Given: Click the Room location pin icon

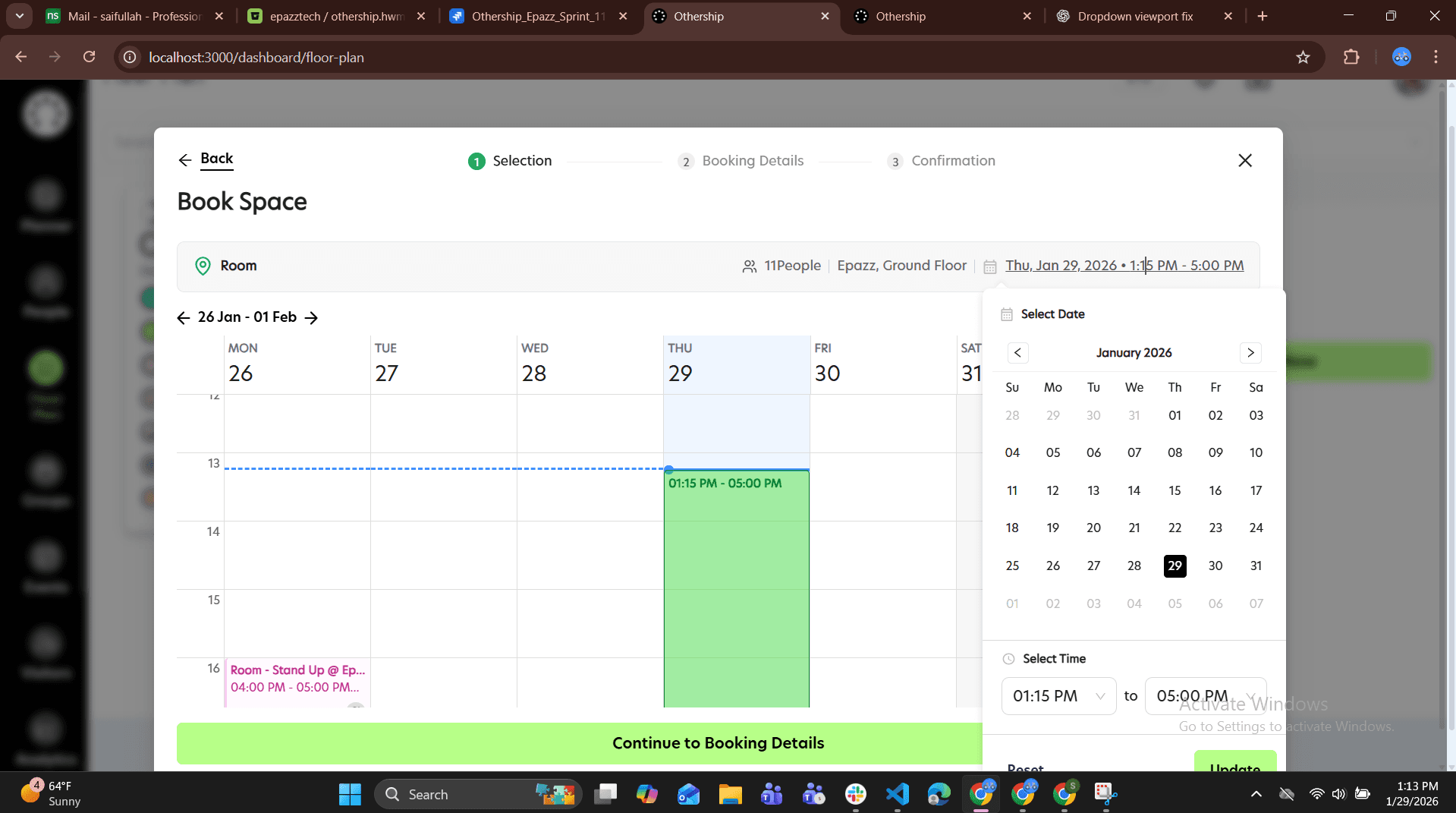Looking at the screenshot, I should (x=203, y=266).
